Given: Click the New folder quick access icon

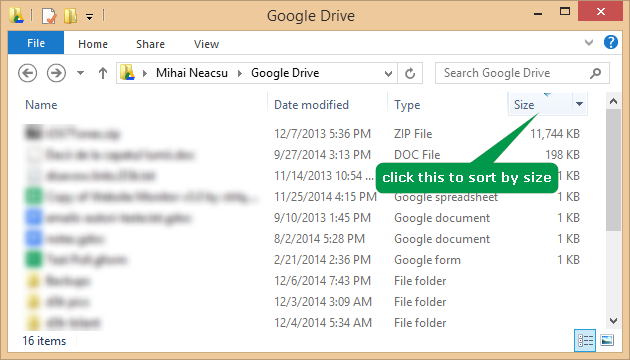Looking at the screenshot, I should coord(70,16).
